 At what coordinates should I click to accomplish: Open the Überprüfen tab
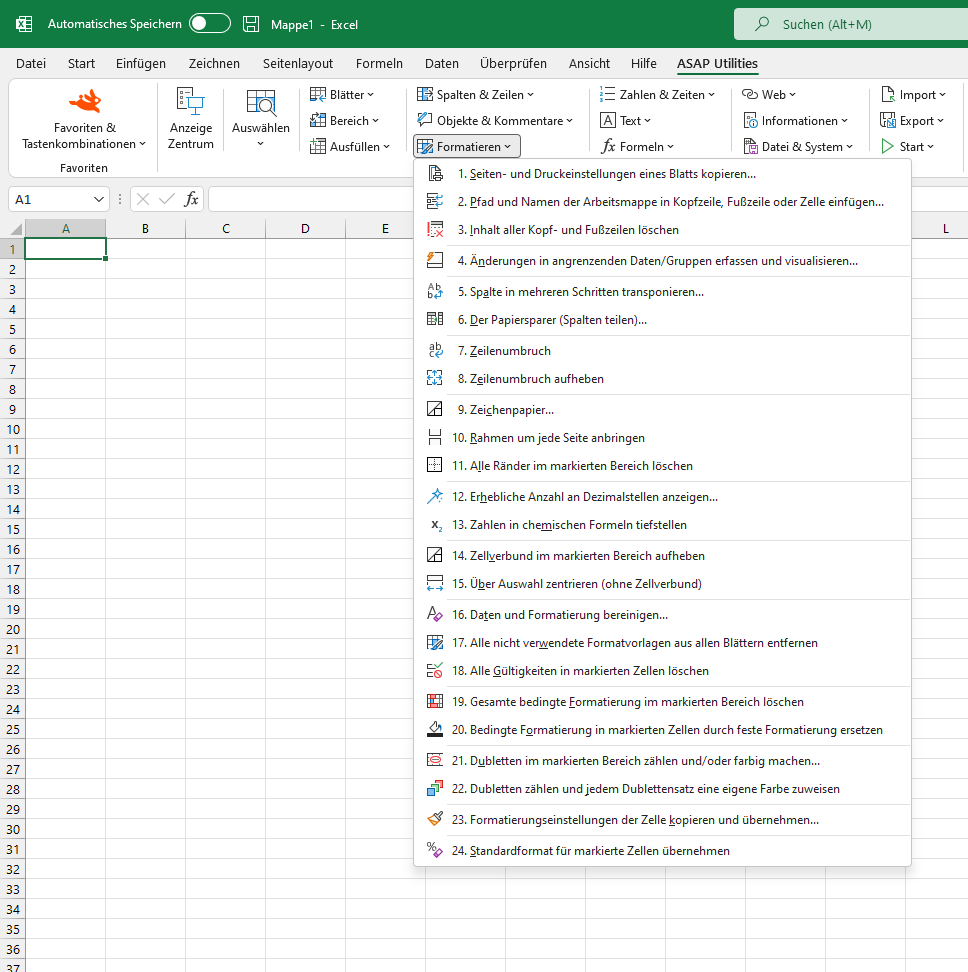click(513, 63)
